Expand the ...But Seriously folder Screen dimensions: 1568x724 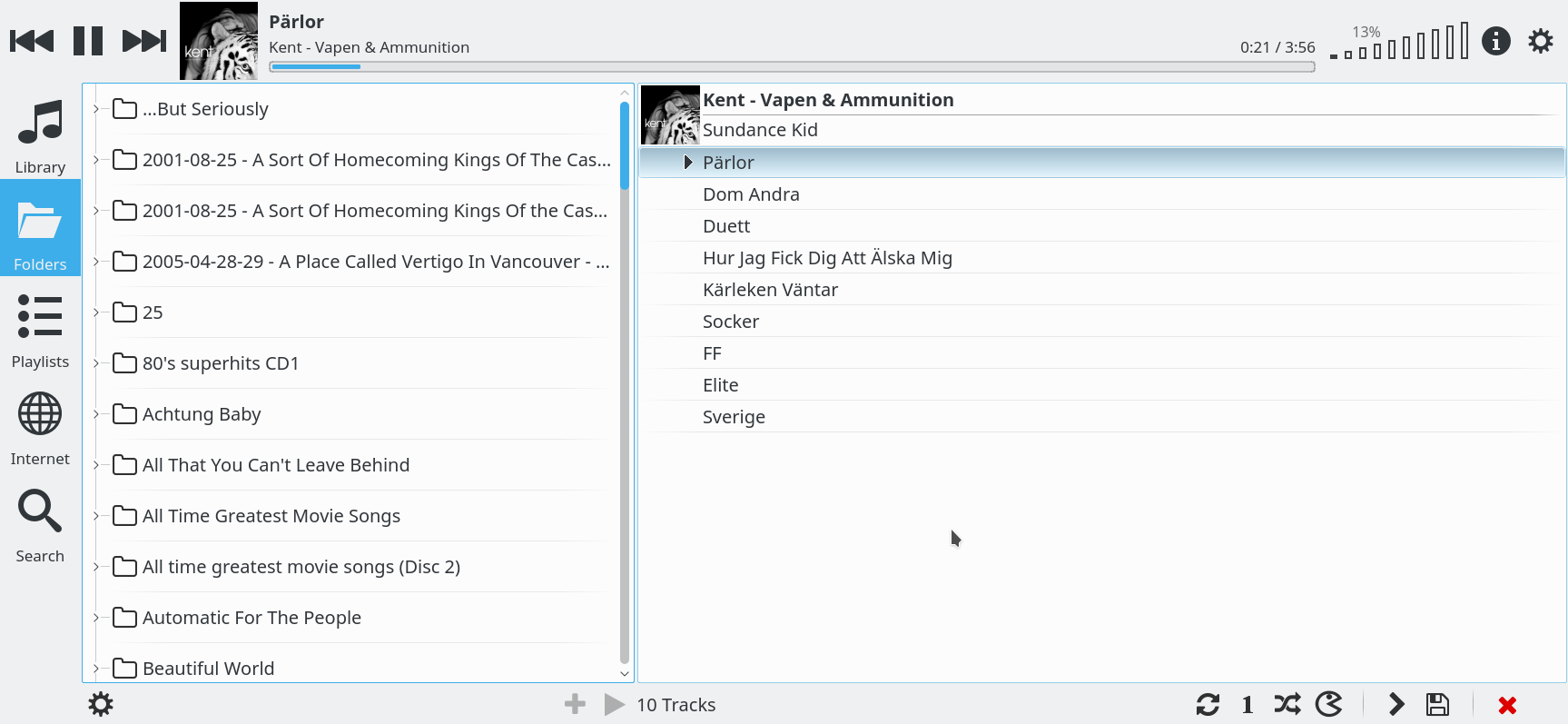95,109
